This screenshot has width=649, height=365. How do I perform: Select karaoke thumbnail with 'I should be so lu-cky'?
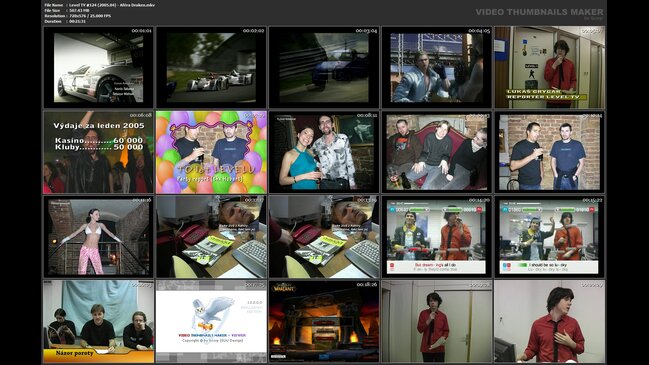[x=550, y=237]
